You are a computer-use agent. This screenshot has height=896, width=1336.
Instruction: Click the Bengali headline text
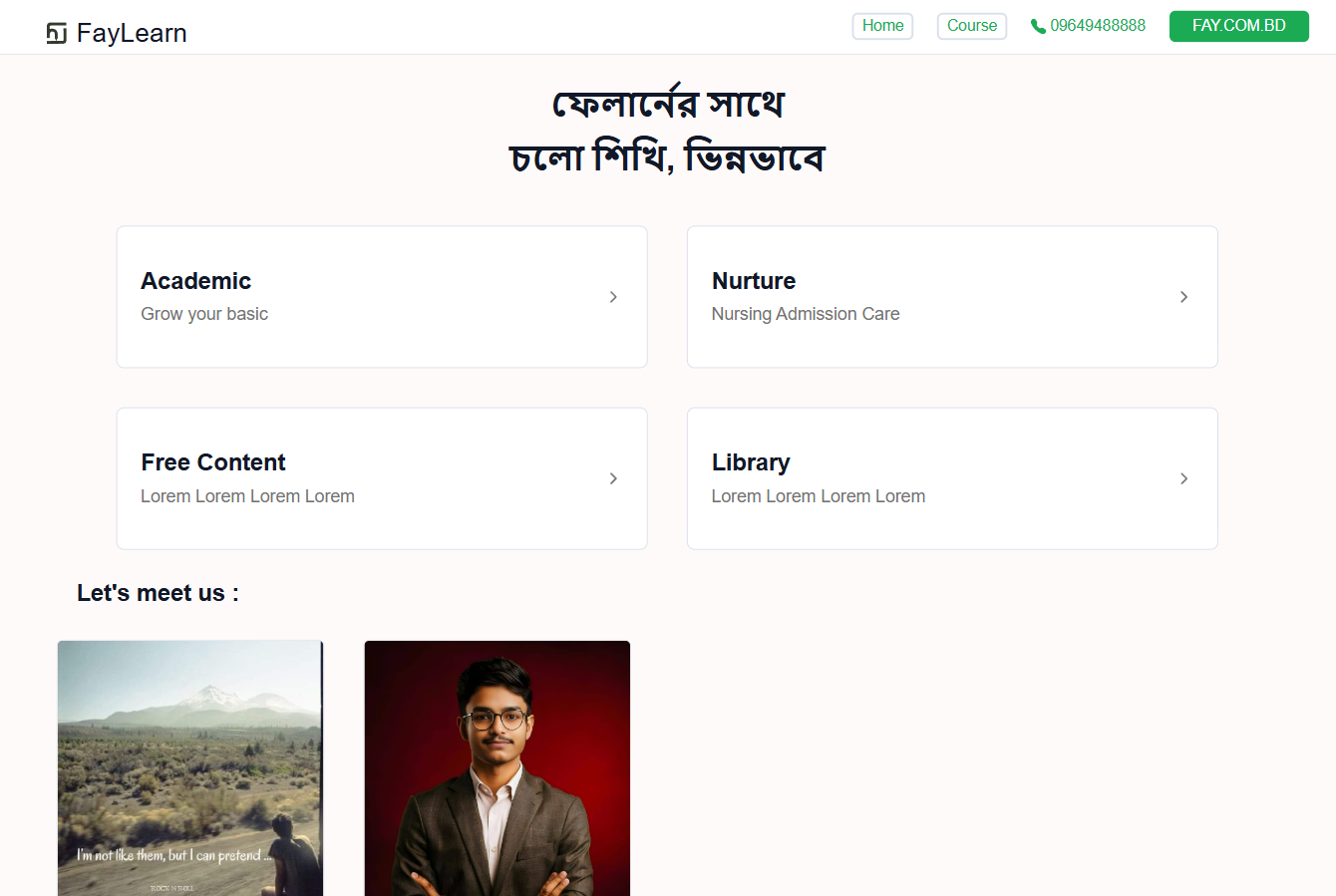pos(670,130)
